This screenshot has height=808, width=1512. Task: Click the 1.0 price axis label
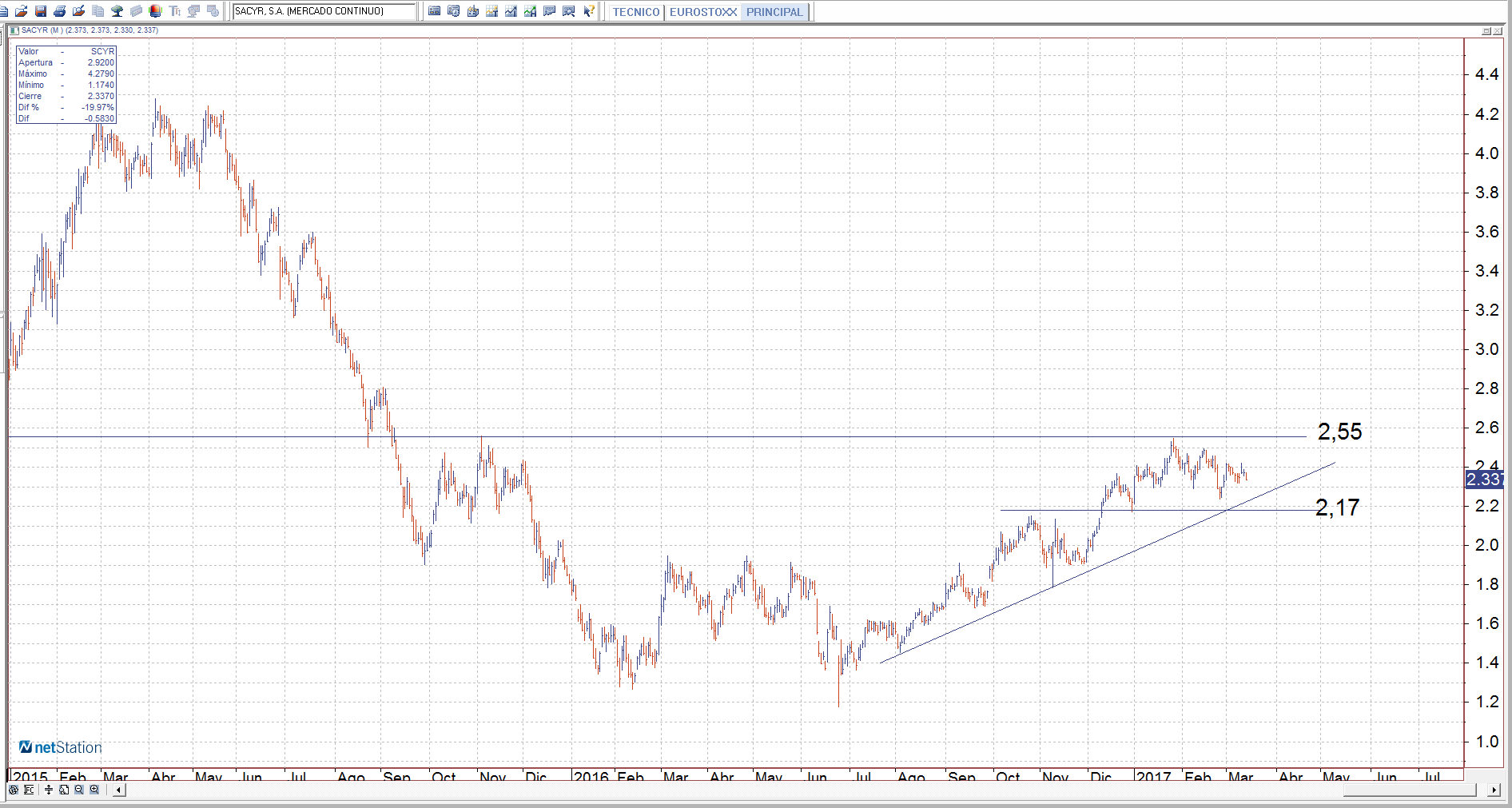(1486, 742)
